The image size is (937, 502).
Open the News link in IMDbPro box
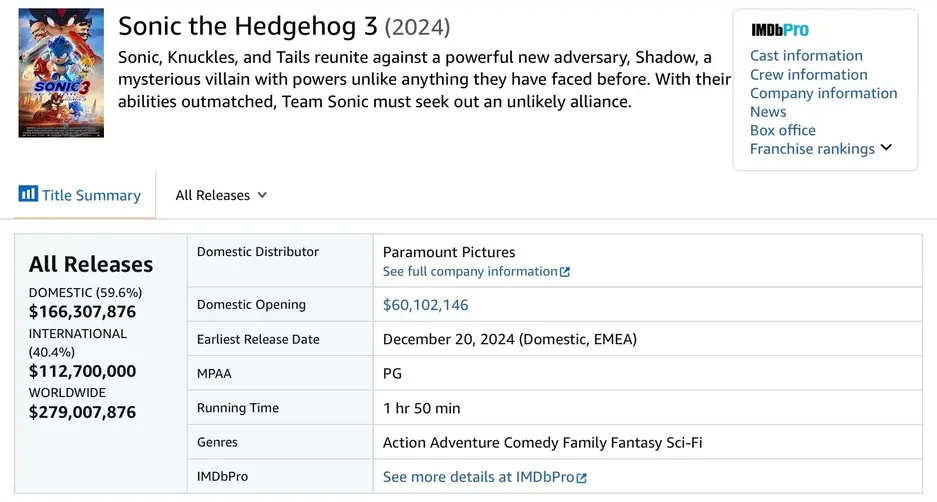pos(768,112)
